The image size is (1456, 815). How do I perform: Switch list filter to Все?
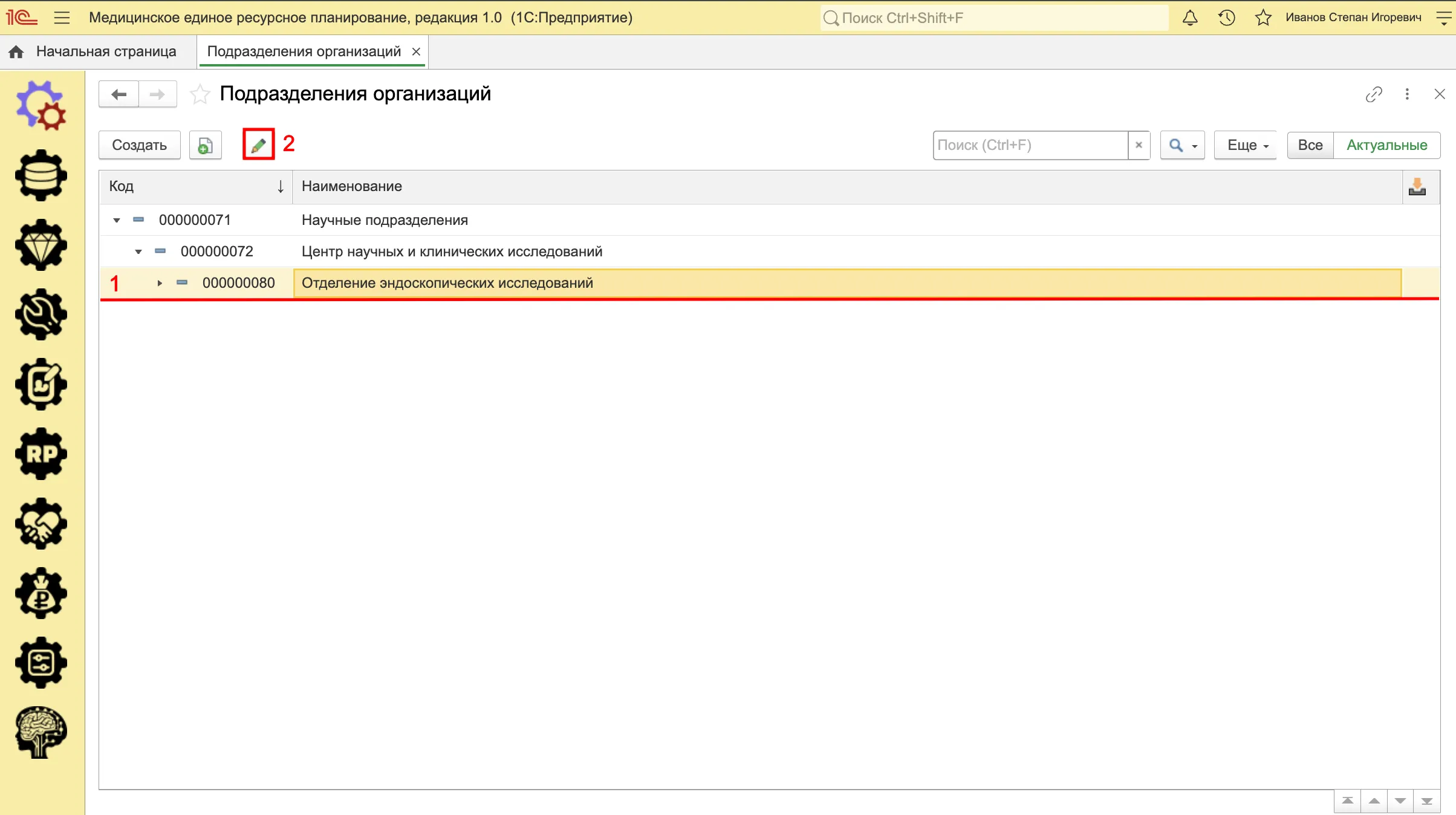point(1310,145)
